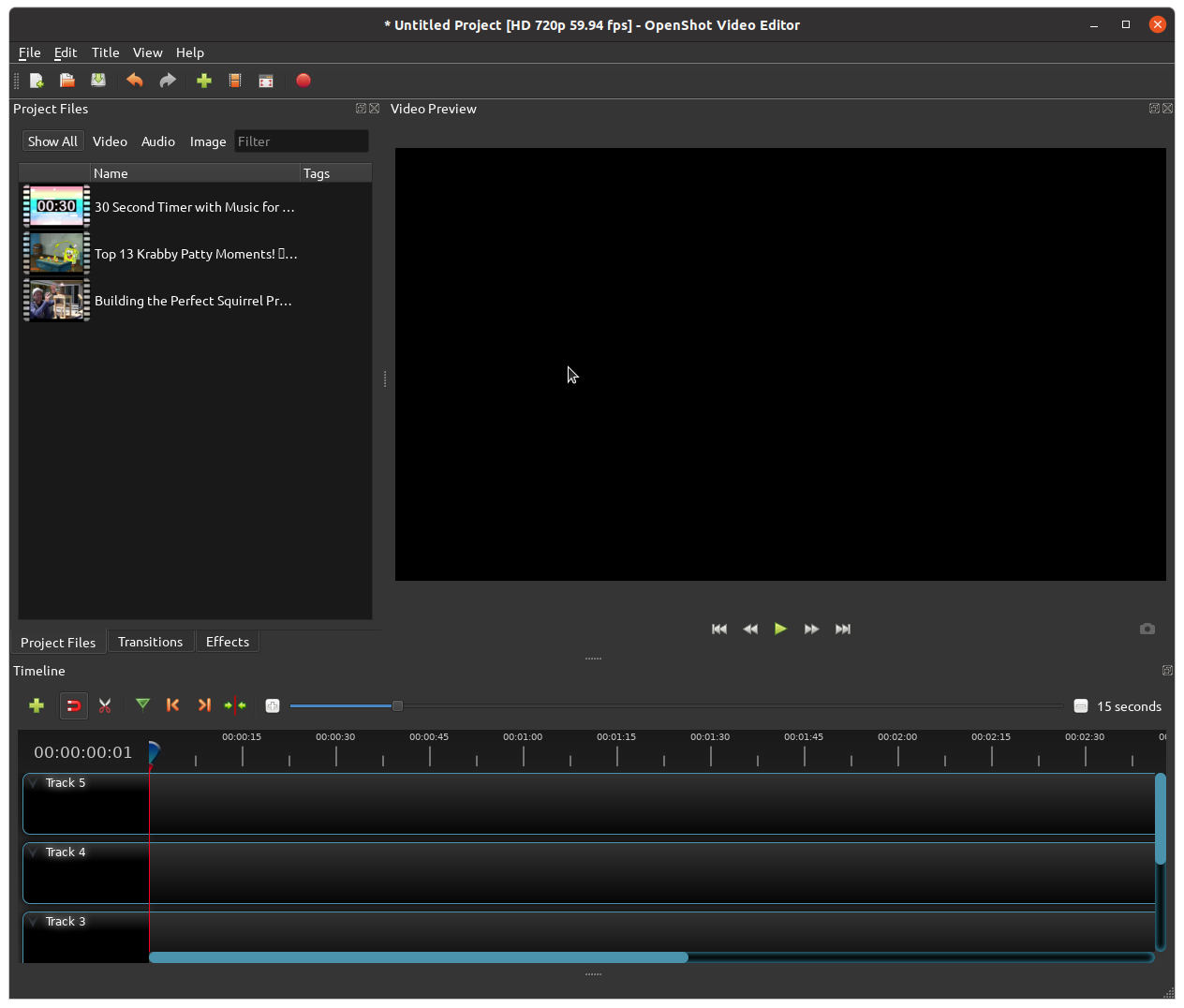
Task: Click the red Export Video button
Action: [303, 81]
